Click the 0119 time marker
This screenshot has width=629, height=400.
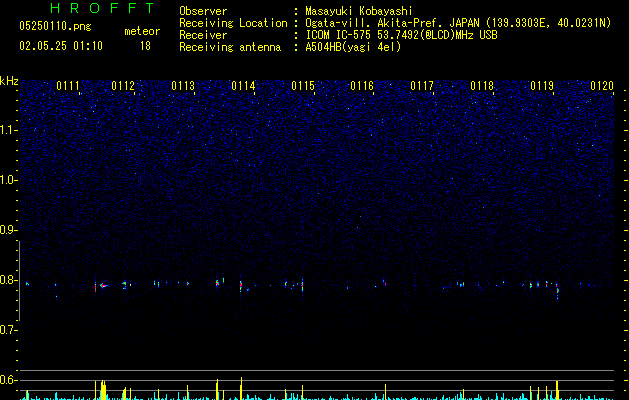tap(542, 86)
